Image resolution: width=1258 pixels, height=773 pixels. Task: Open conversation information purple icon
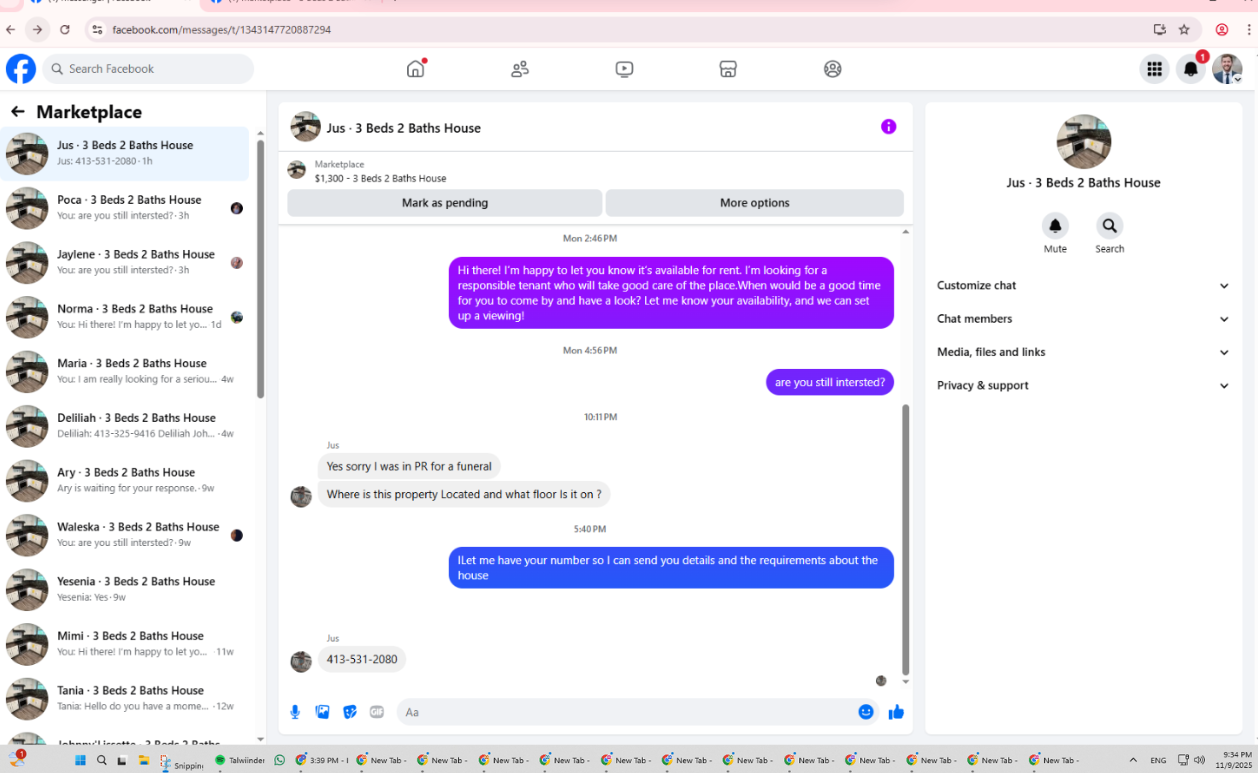point(888,126)
